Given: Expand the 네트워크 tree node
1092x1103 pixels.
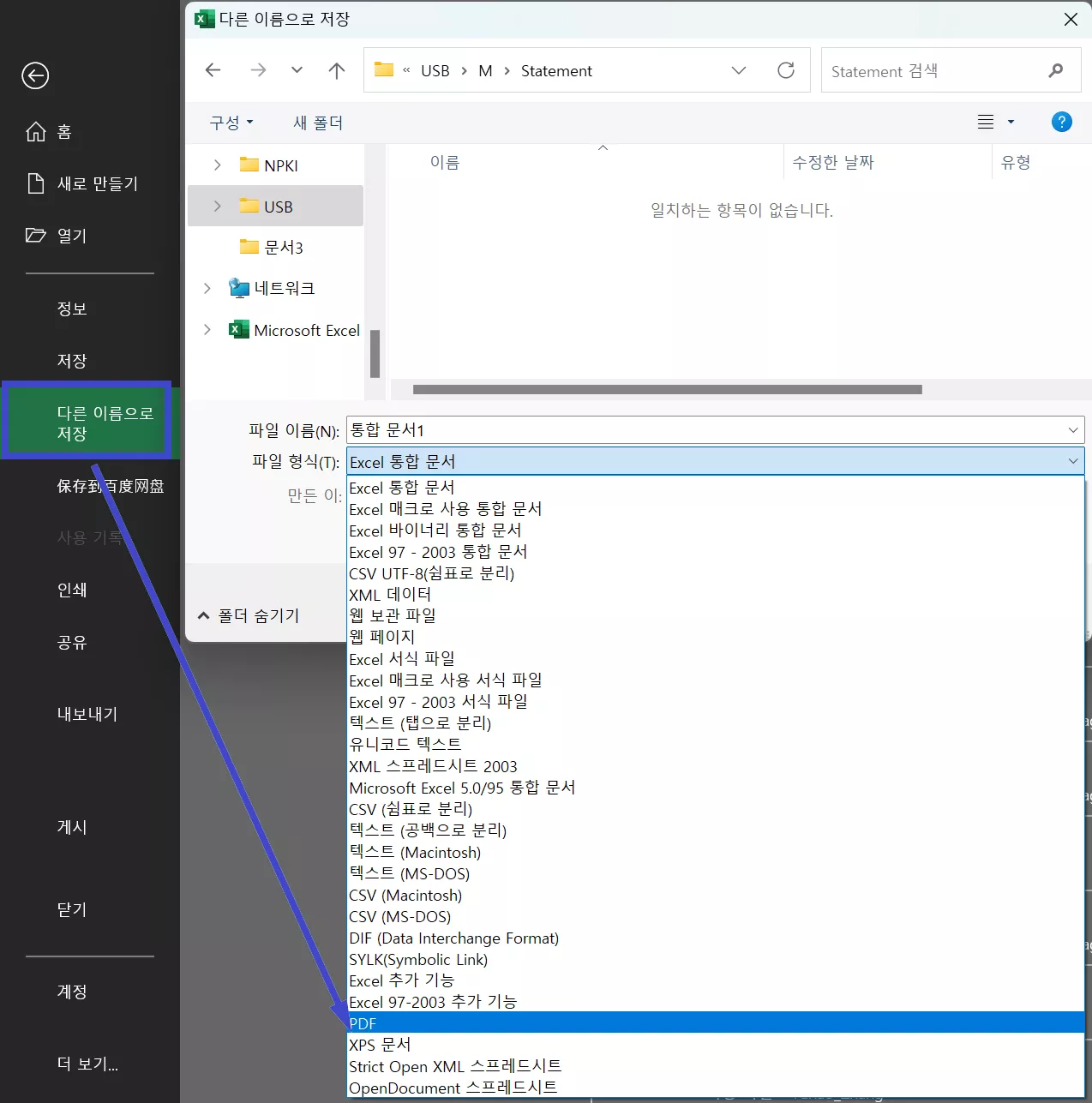Looking at the screenshot, I should click(x=207, y=288).
